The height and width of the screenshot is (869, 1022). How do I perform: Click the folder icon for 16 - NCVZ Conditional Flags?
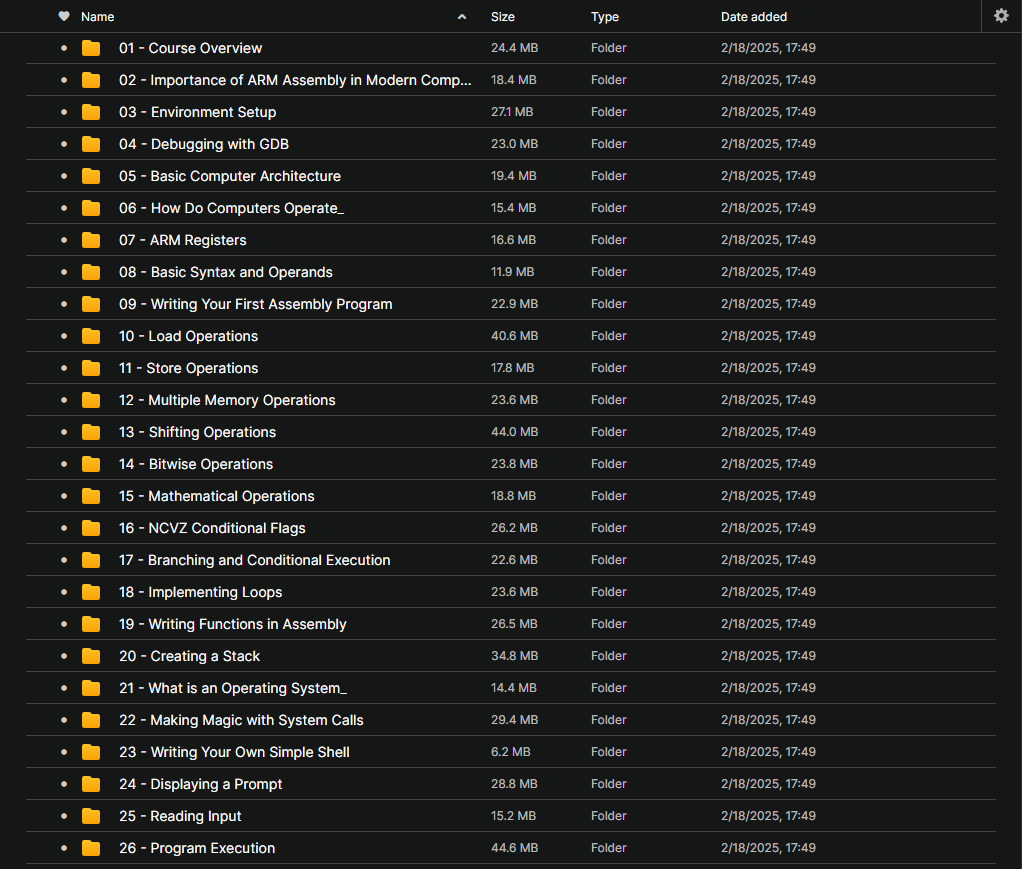click(91, 528)
